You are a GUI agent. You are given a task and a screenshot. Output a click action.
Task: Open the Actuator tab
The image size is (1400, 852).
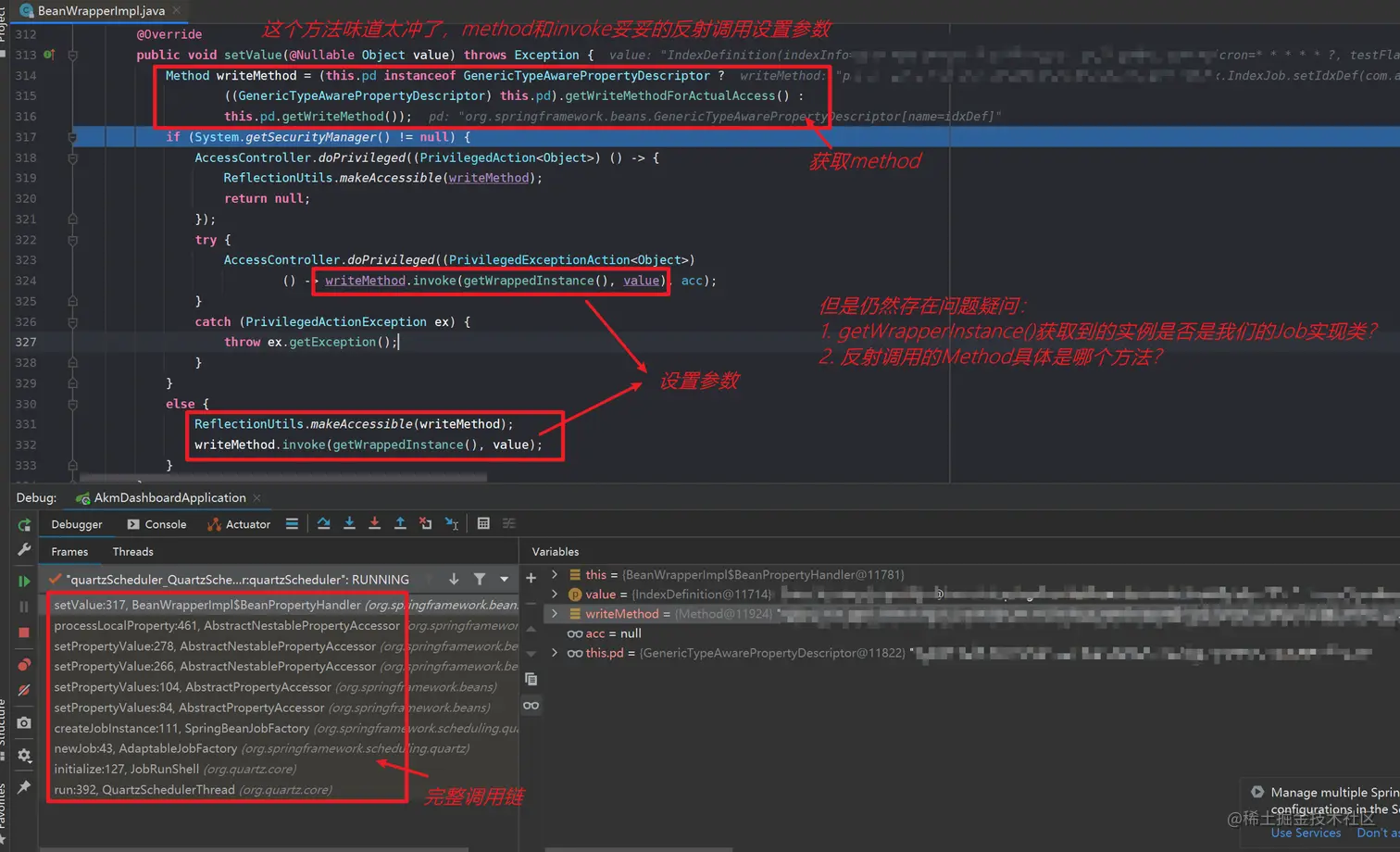click(x=239, y=524)
